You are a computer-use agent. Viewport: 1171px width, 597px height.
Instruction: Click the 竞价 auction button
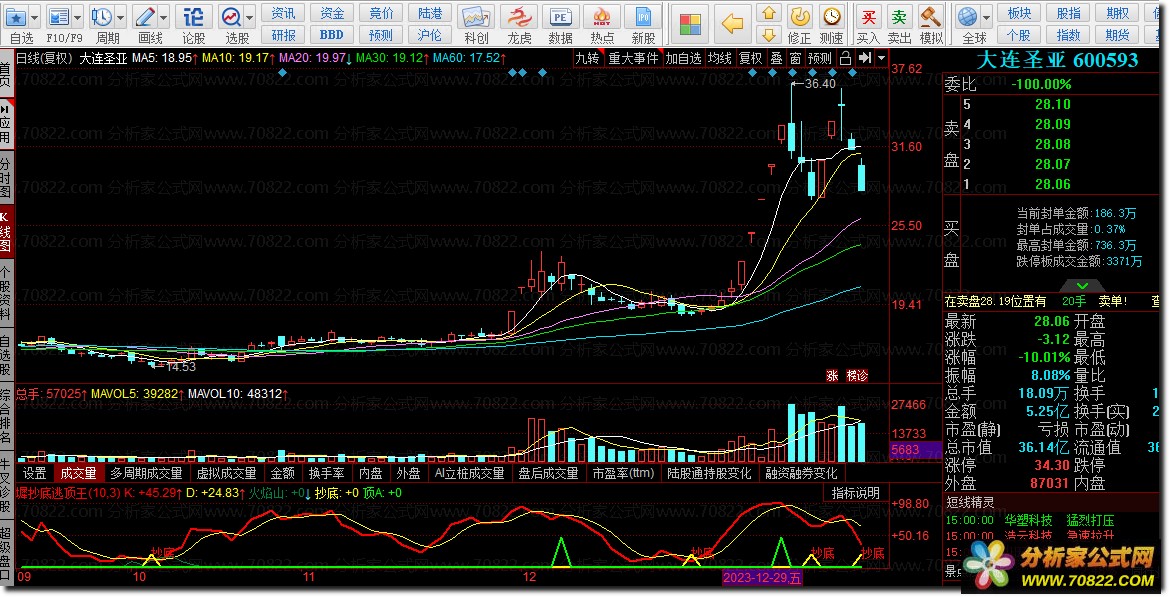point(381,13)
